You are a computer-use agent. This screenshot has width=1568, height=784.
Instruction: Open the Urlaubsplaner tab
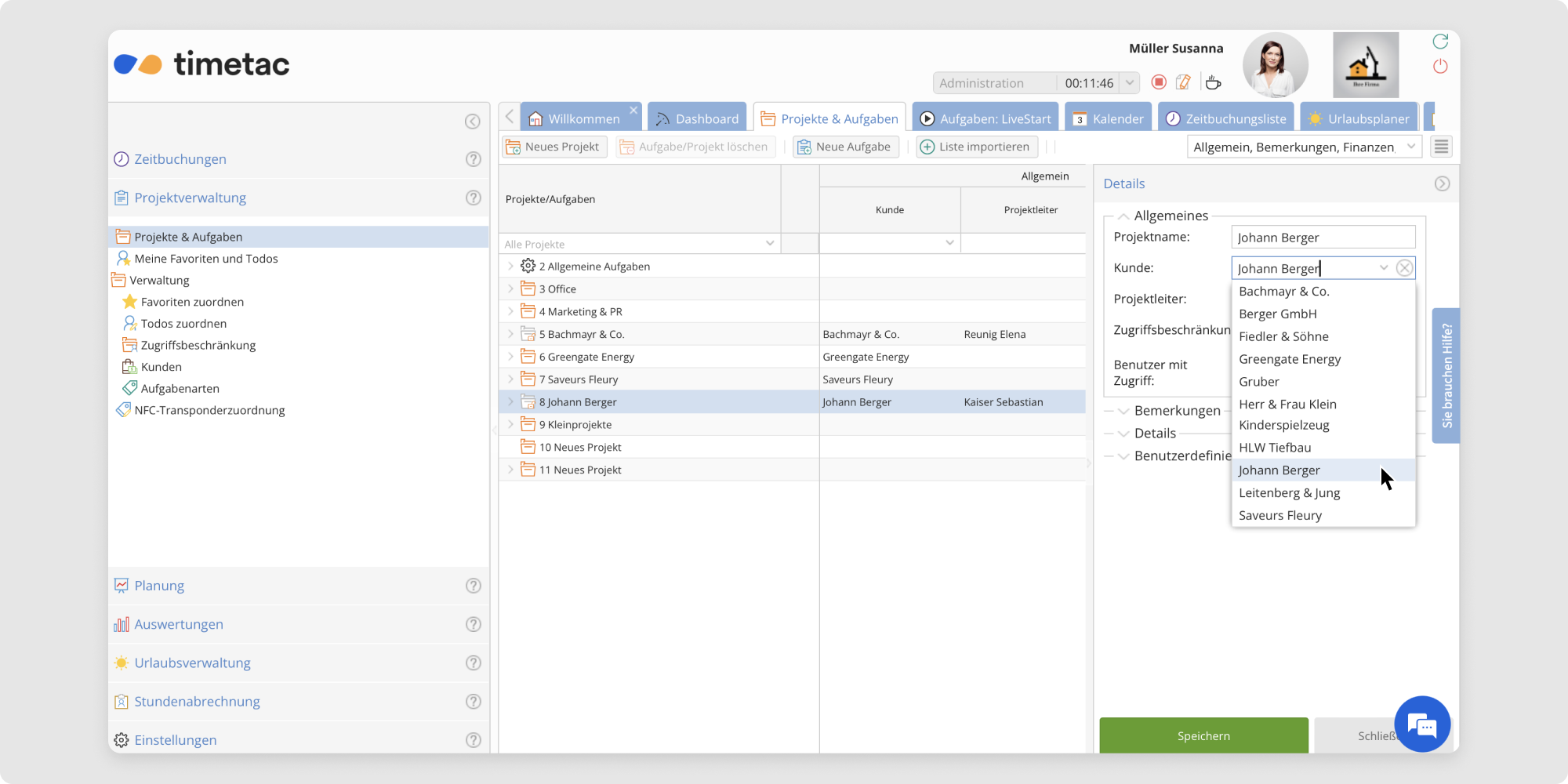click(x=1359, y=118)
